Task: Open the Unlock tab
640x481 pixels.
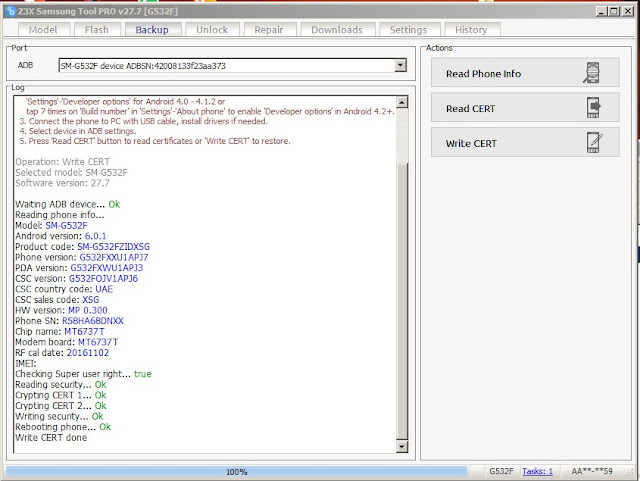Action: [212, 30]
